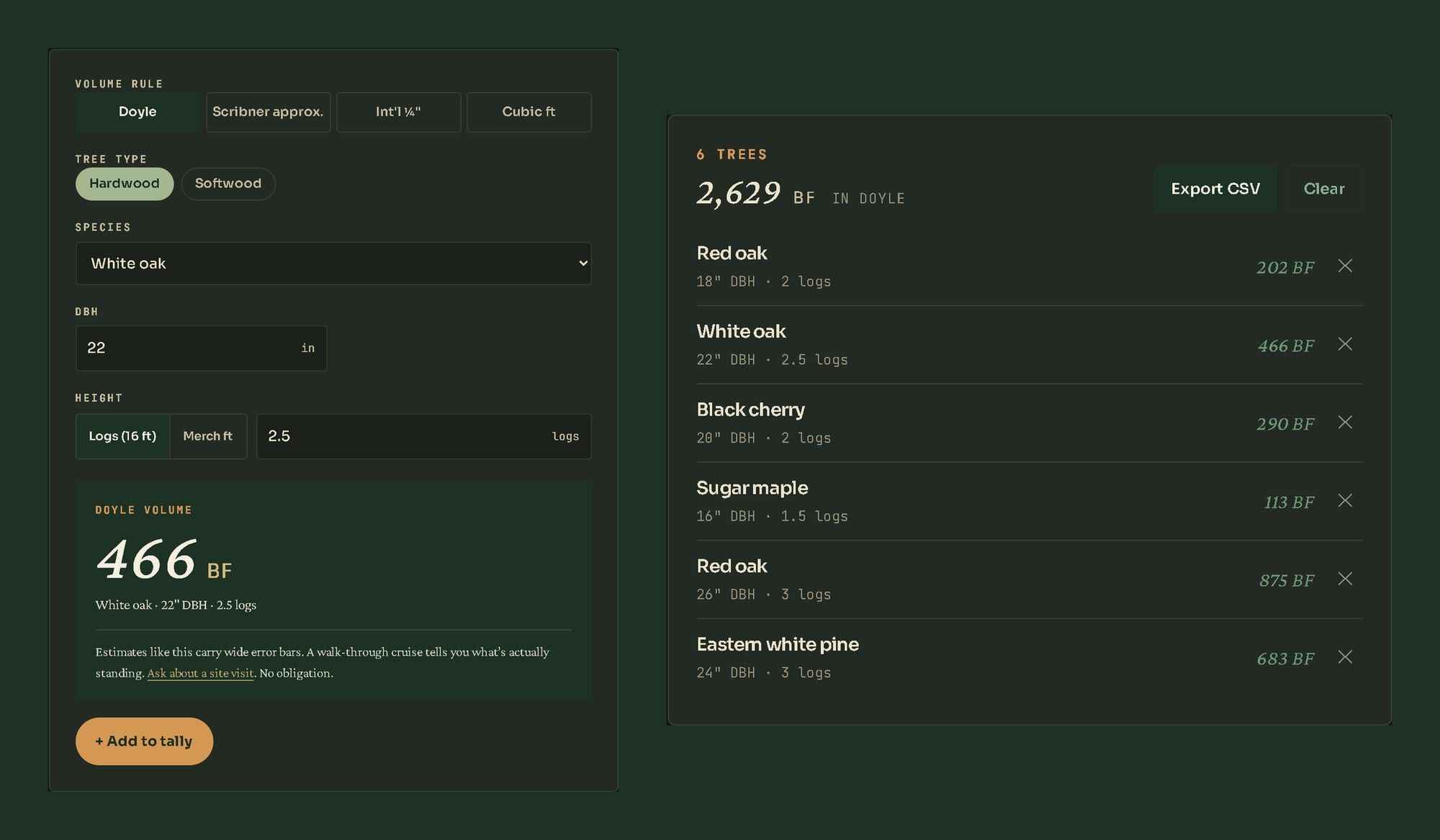Viewport: 1440px width, 840px height.
Task: Remove the Red oak 18" DBH entry
Action: pyautogui.click(x=1344, y=266)
